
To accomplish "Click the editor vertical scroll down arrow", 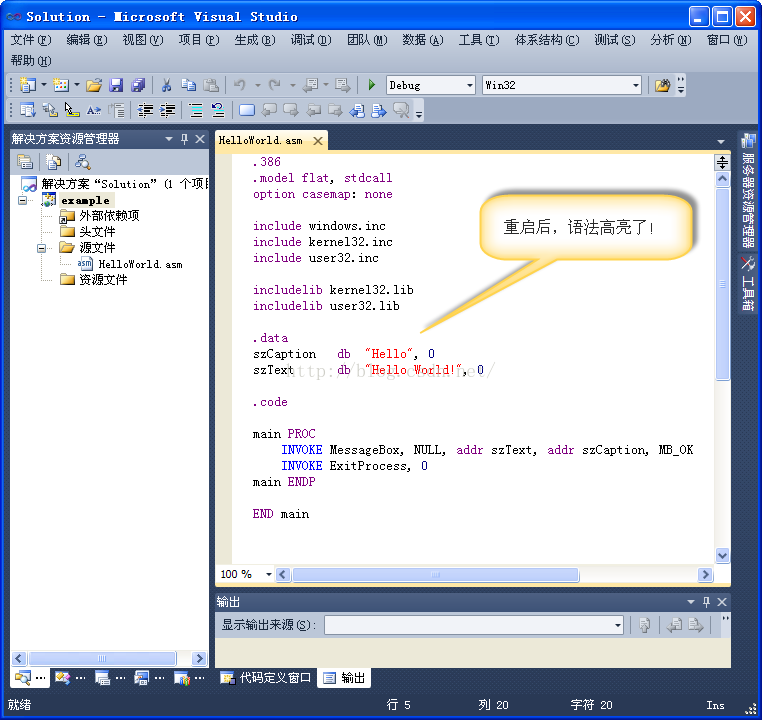I will tap(722, 555).
